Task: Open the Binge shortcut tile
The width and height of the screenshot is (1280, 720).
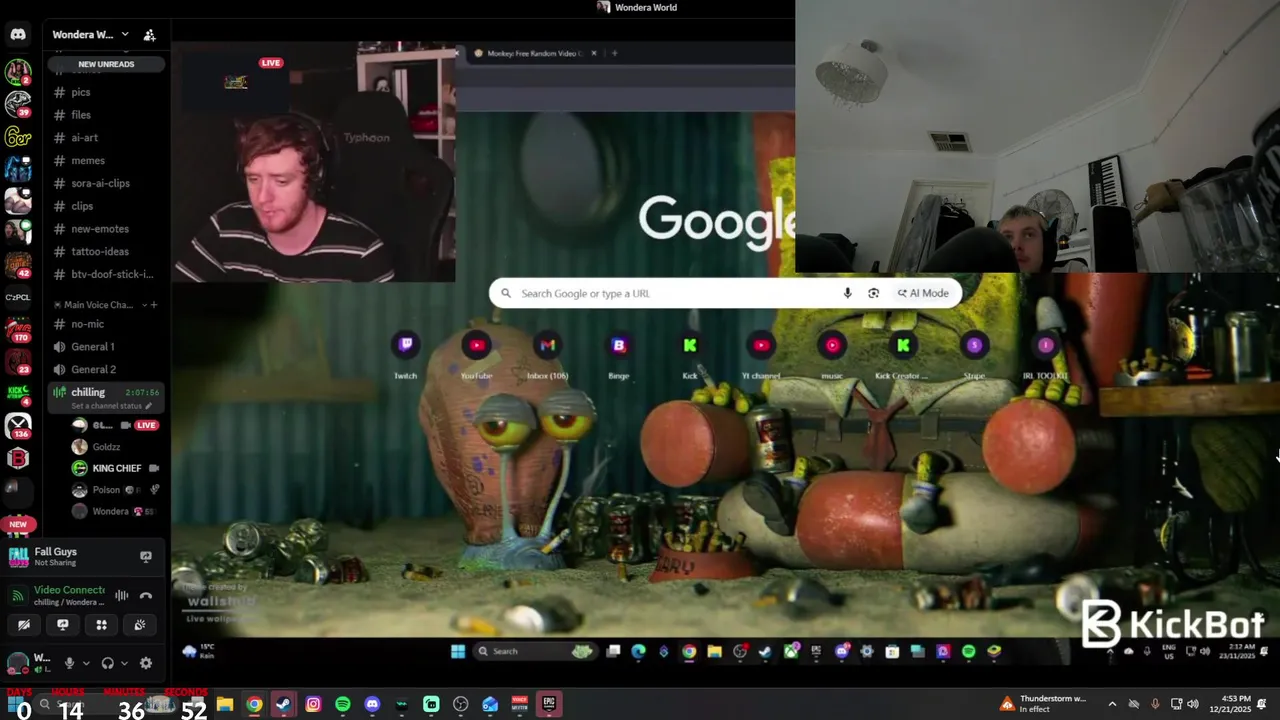Action: coord(619,346)
